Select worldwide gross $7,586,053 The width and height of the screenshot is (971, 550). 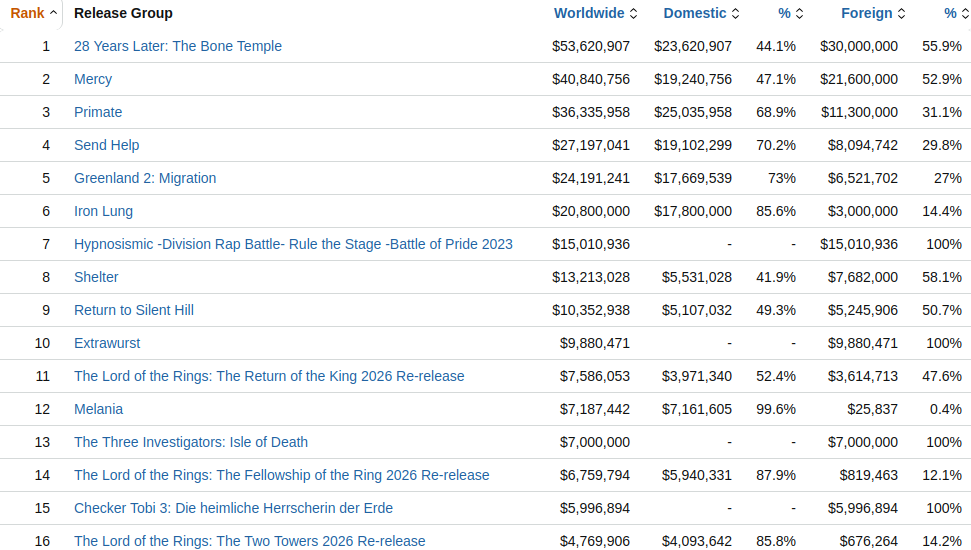tap(594, 376)
